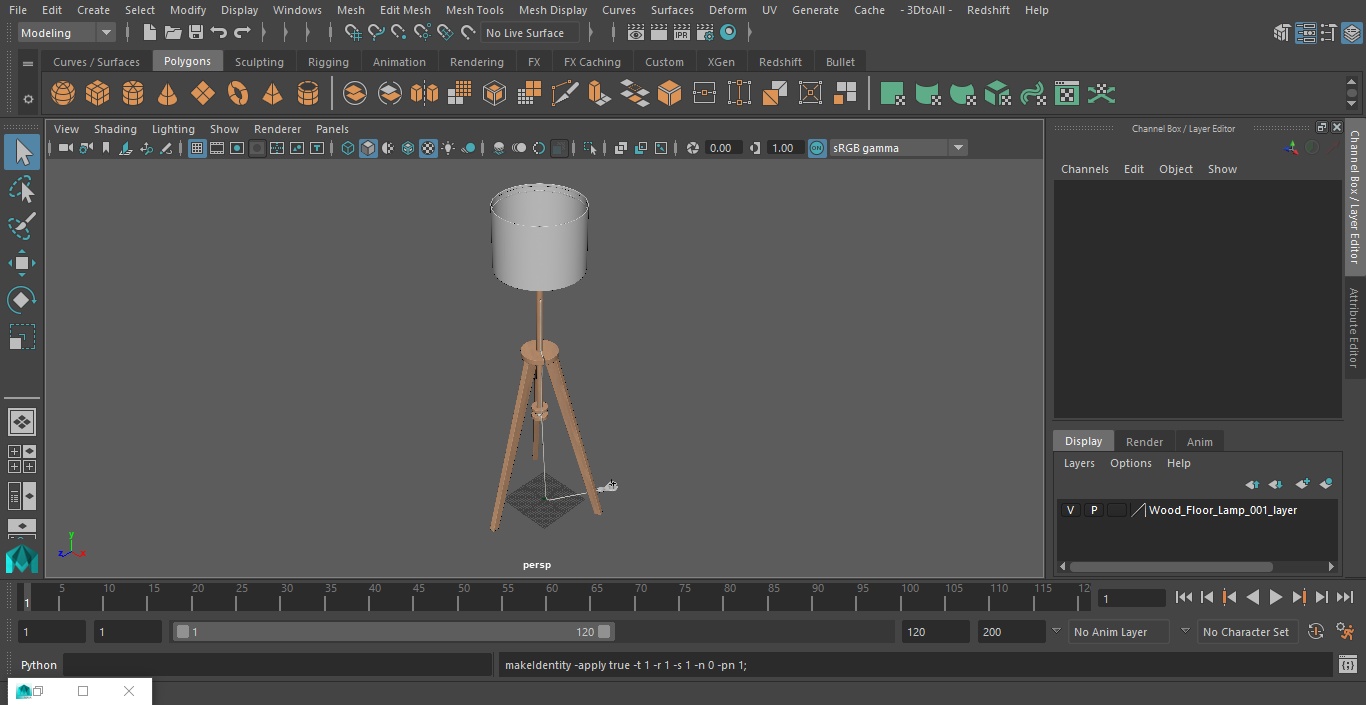The image size is (1366, 705).
Task: Click the UV editor checker shelf icon
Action: [1067, 94]
